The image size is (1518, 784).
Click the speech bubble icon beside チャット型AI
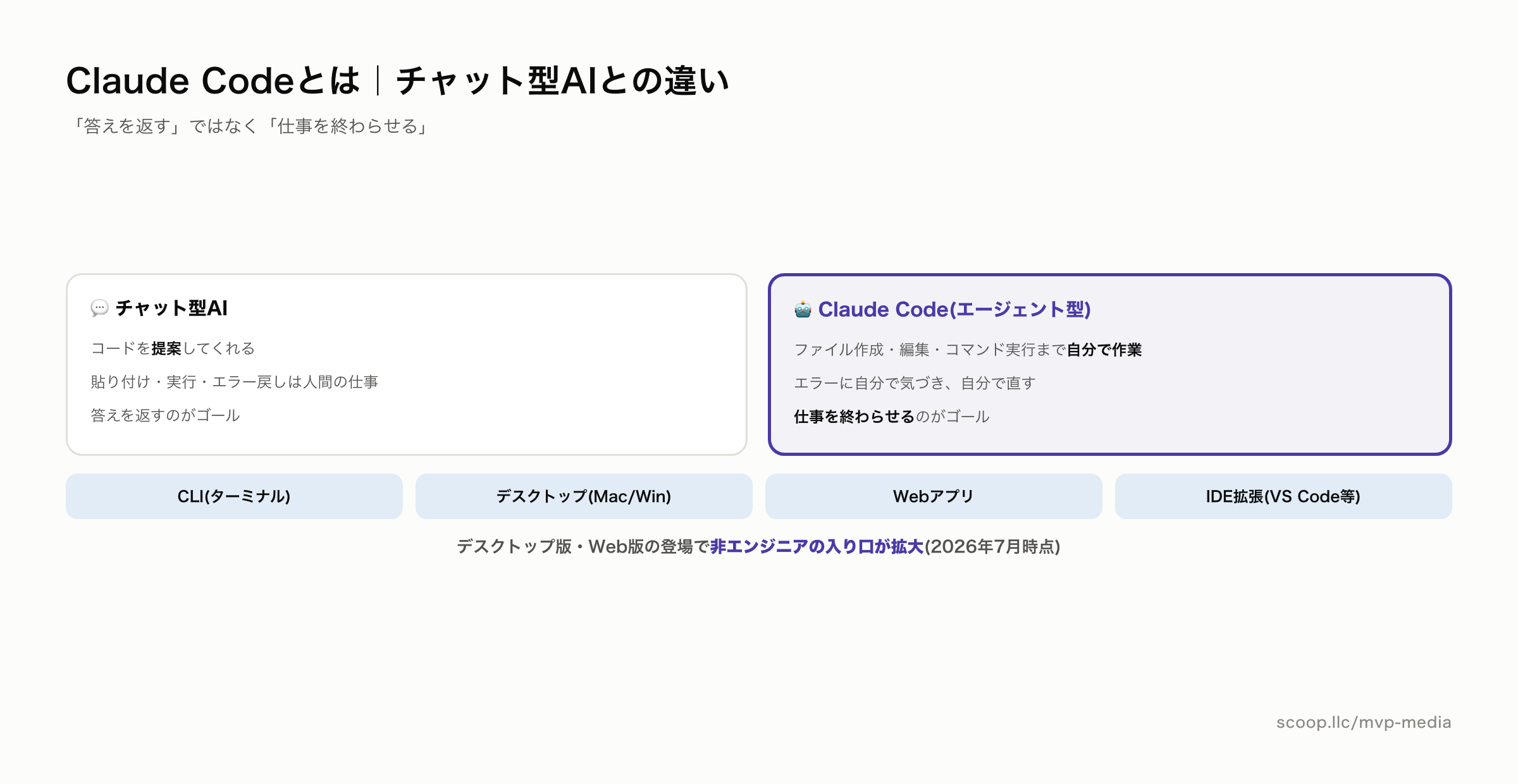click(99, 308)
